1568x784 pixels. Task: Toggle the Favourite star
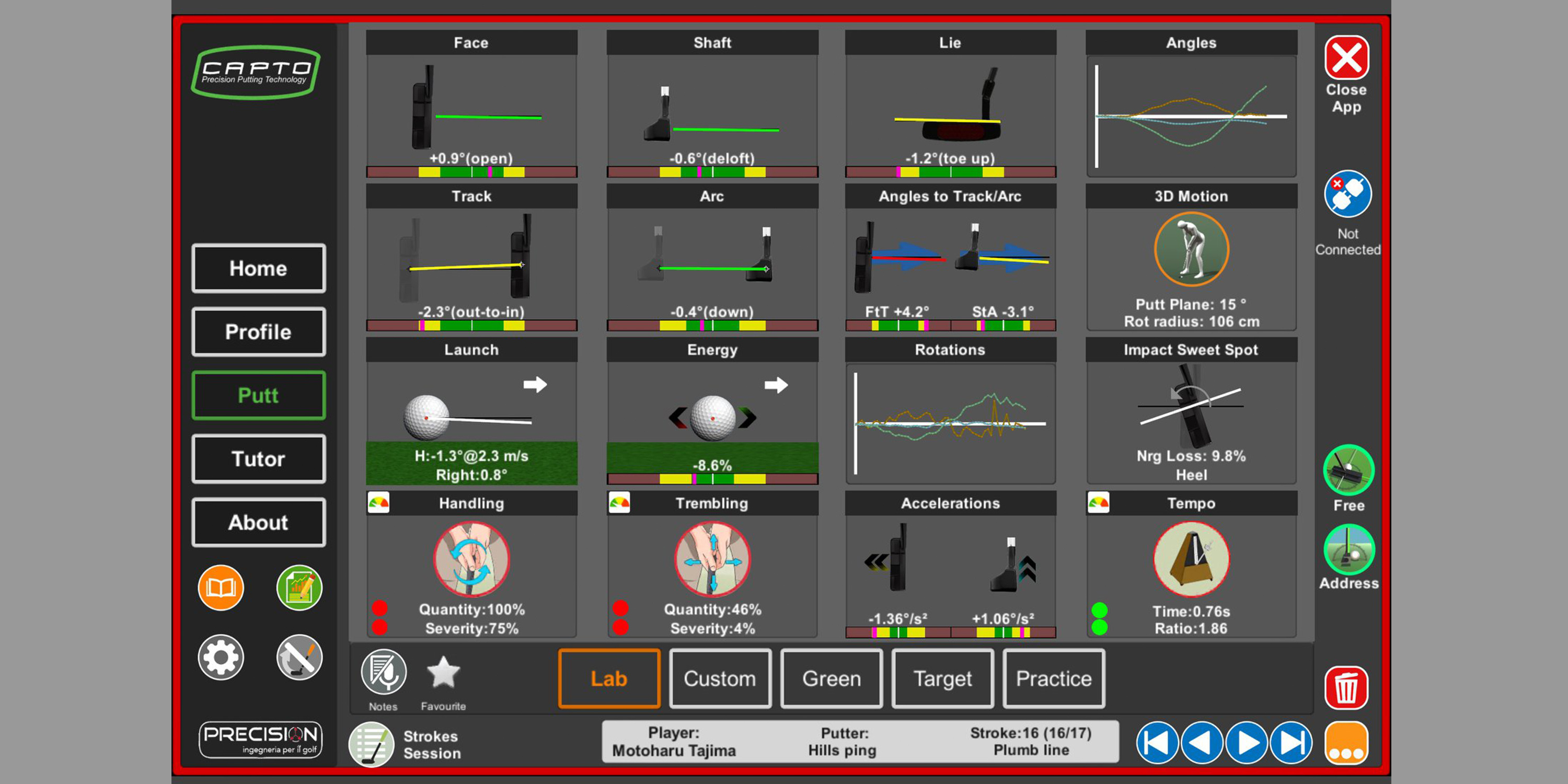[443, 672]
